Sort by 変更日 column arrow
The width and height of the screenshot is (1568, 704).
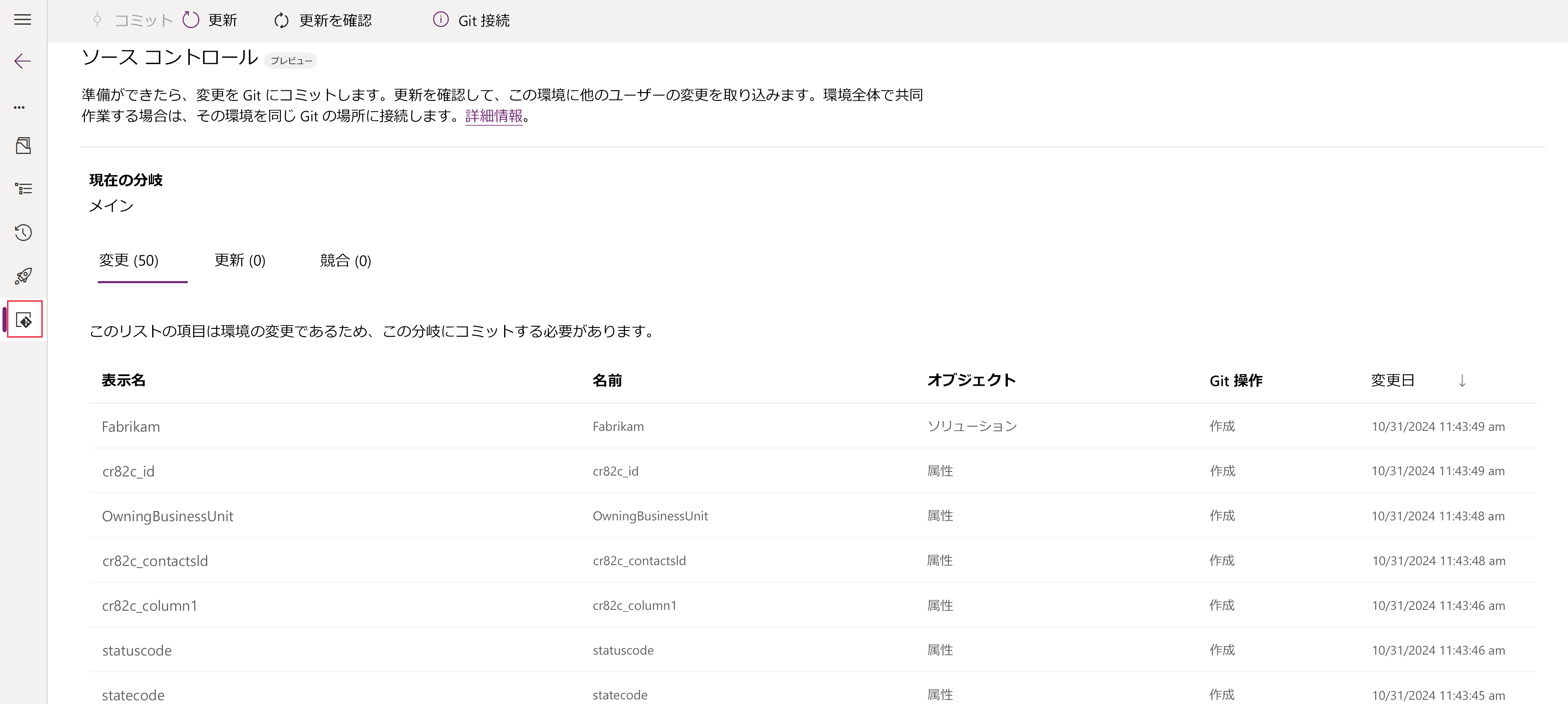(x=1461, y=381)
